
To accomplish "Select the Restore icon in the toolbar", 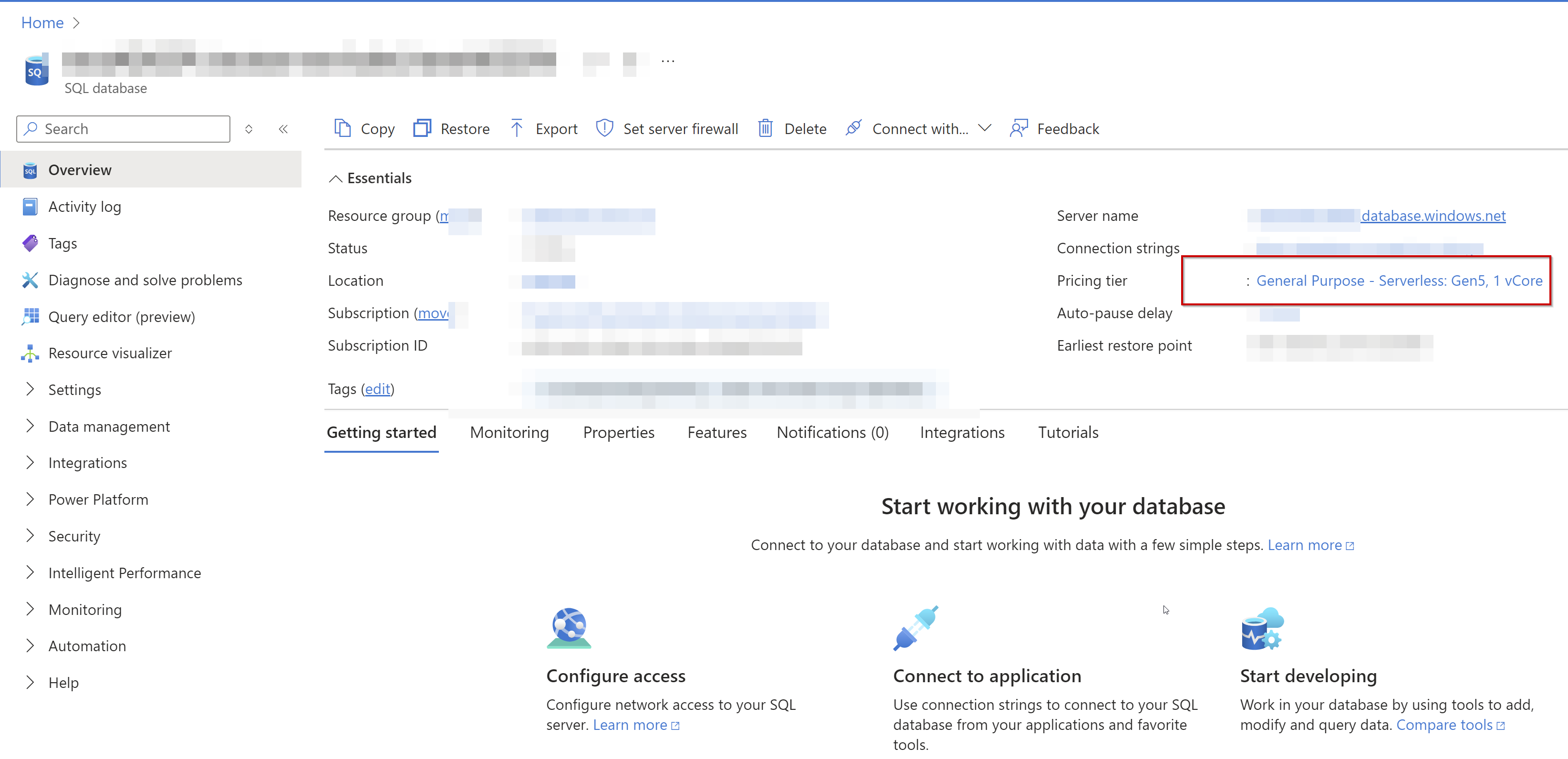I will pos(423,128).
